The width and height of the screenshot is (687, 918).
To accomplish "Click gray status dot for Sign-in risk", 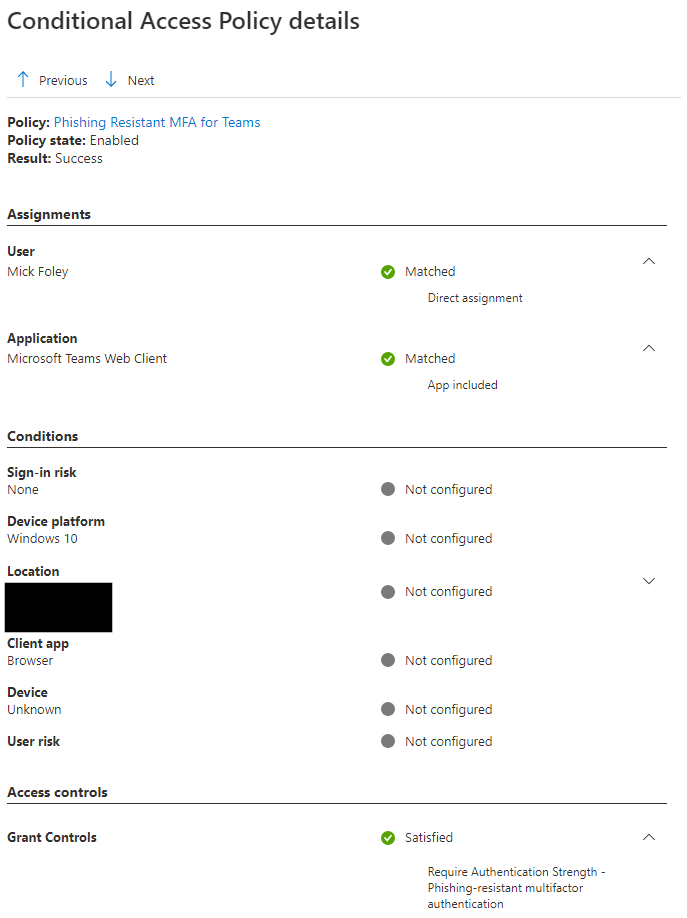I will coord(388,490).
